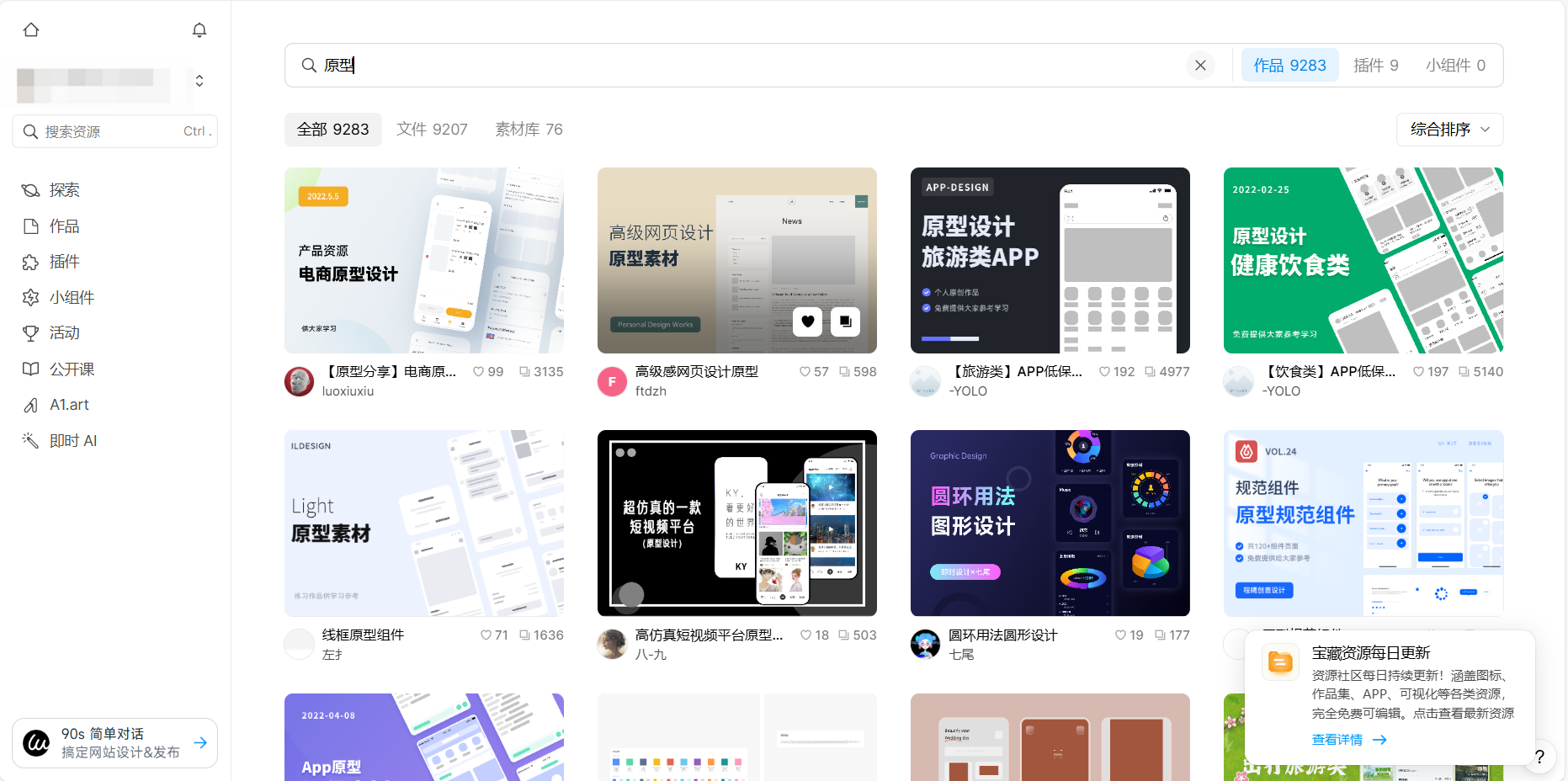
Task: Click the copy count 1636 for 线框原型组件
Action: (x=541, y=635)
